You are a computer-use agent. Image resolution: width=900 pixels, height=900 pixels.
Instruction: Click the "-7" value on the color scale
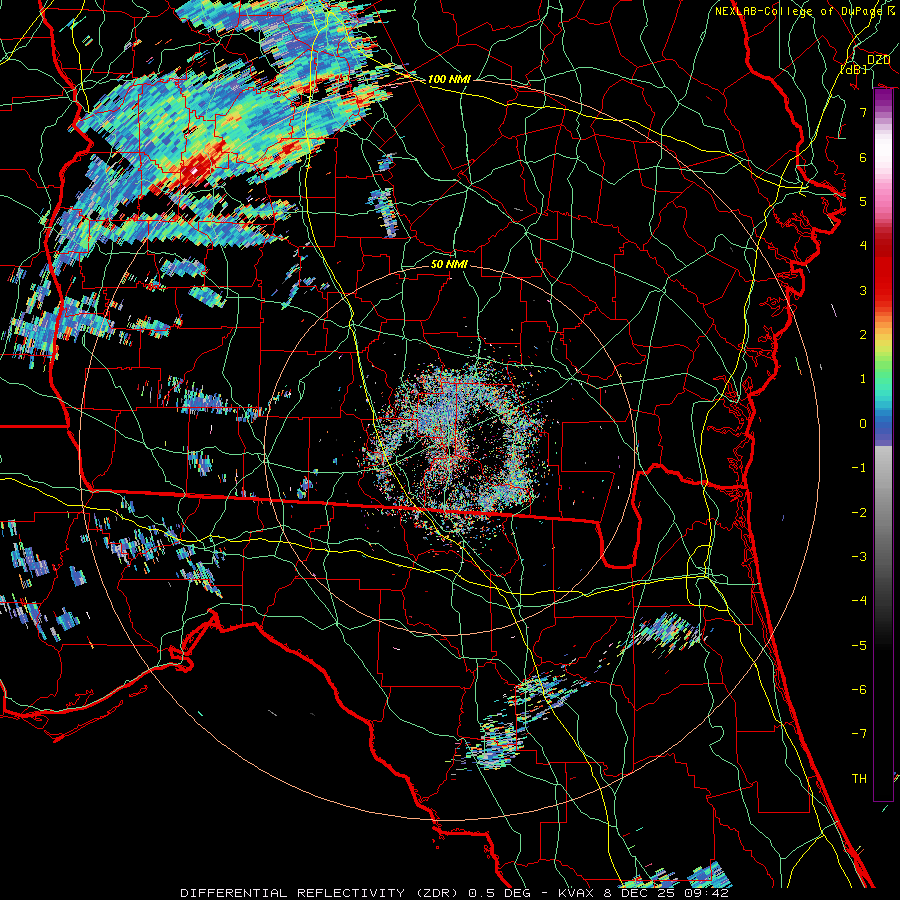(859, 734)
